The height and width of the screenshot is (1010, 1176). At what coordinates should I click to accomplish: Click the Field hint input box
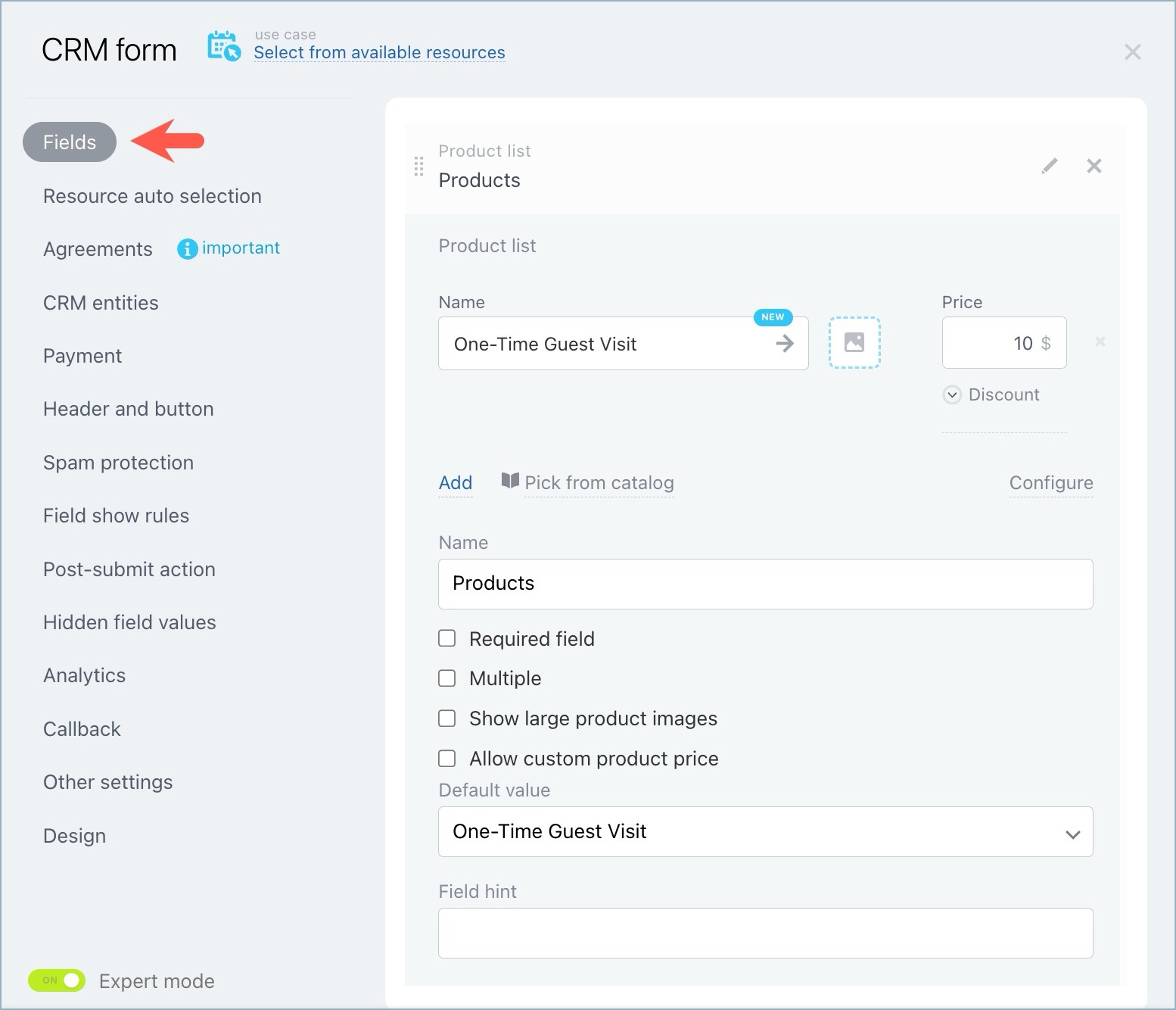[x=765, y=933]
